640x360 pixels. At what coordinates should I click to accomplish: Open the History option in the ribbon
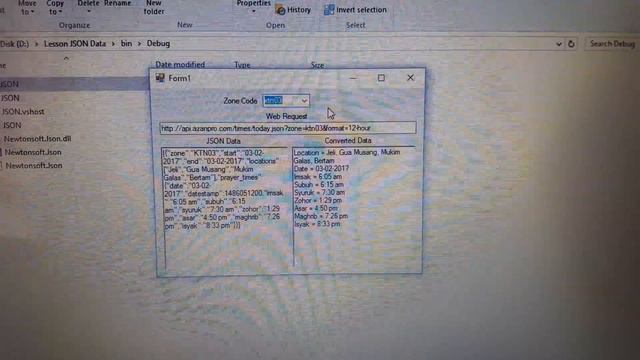[293, 10]
